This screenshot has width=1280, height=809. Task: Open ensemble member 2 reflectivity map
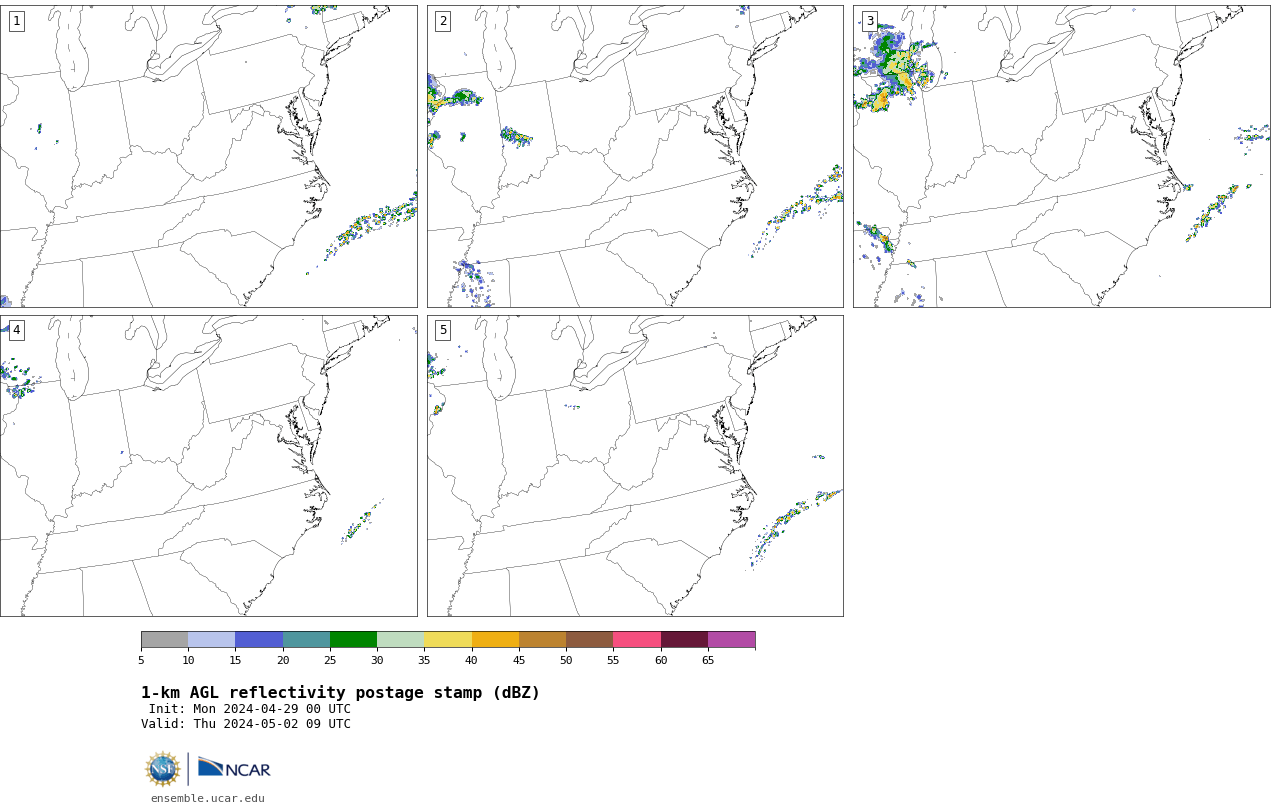(x=635, y=156)
